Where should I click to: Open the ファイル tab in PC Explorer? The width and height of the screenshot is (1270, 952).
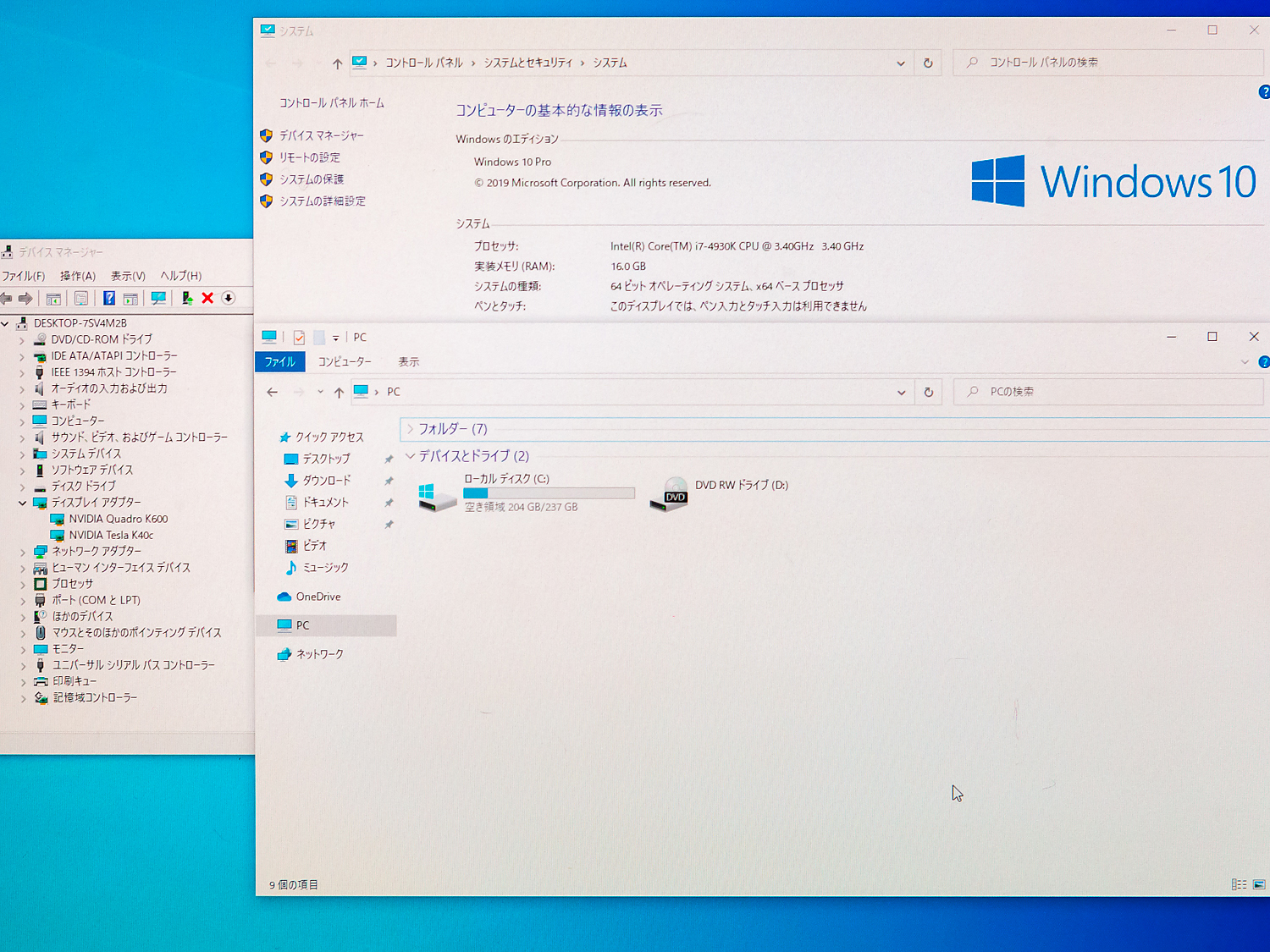pyautogui.click(x=279, y=362)
